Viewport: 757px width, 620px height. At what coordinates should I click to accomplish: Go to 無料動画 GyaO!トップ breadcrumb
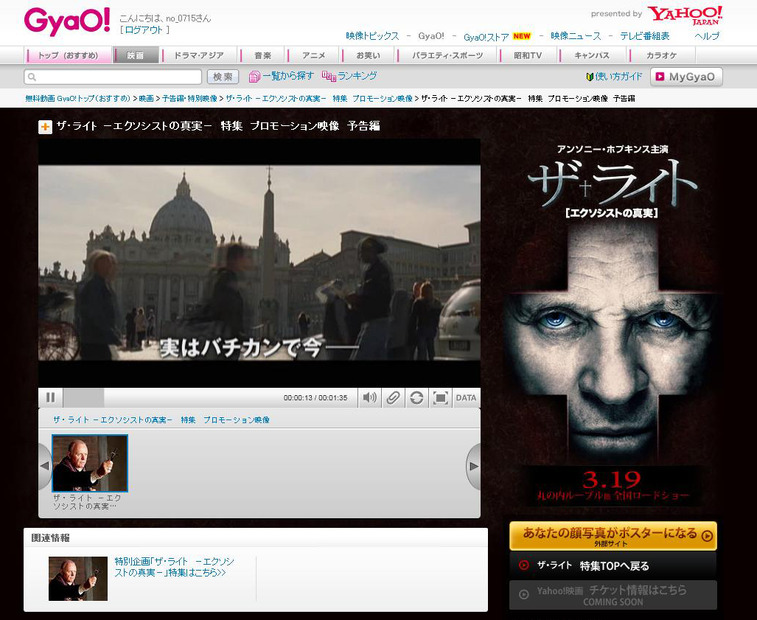click(x=78, y=99)
